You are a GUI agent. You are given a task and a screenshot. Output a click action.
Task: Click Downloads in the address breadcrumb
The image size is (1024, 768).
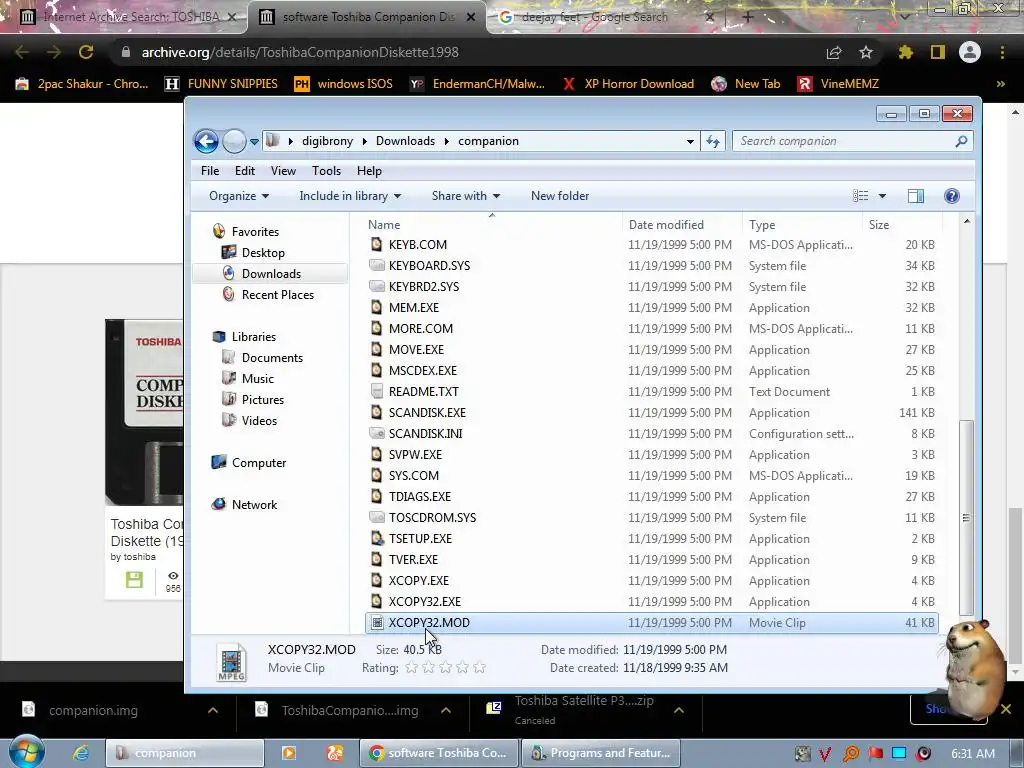coord(405,141)
